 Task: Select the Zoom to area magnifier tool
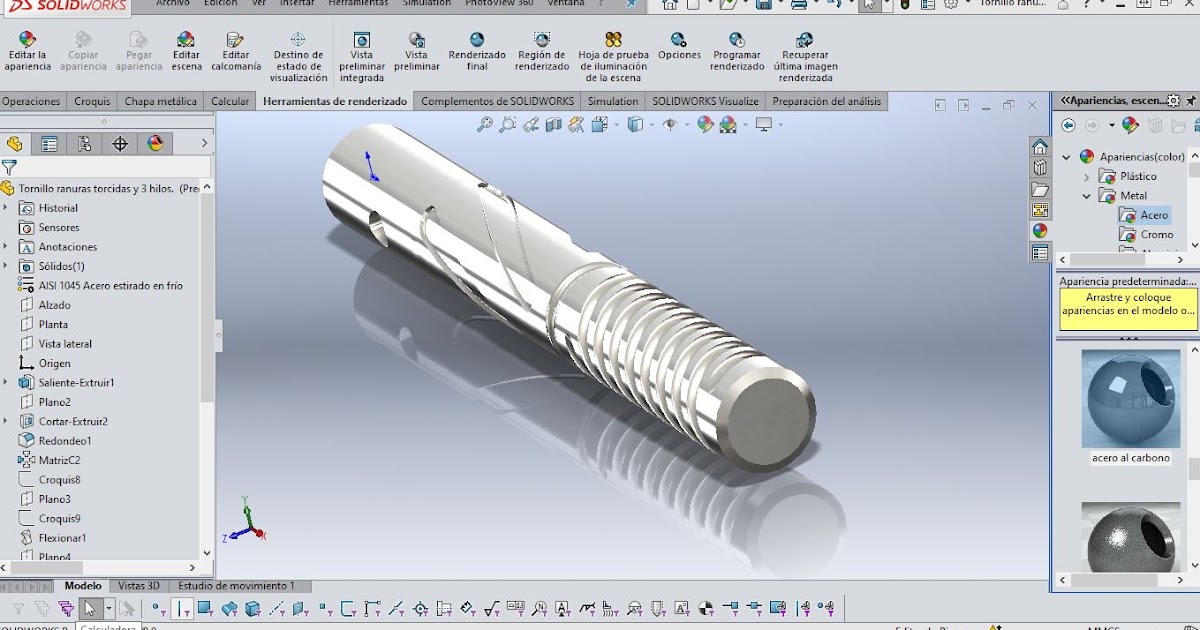(x=506, y=125)
